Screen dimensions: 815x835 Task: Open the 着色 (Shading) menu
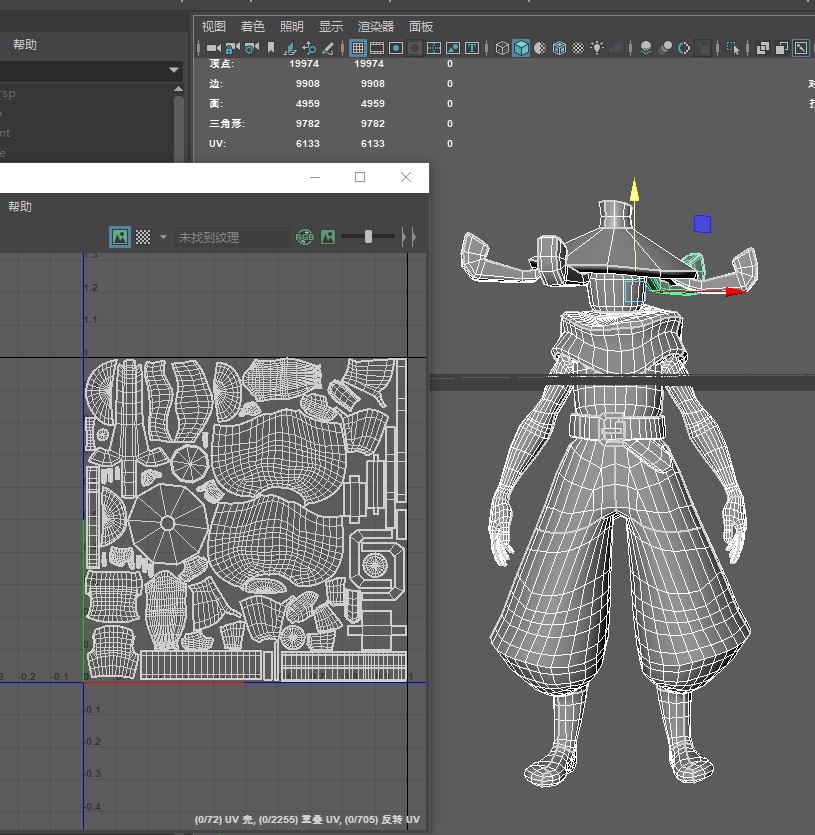(252, 27)
